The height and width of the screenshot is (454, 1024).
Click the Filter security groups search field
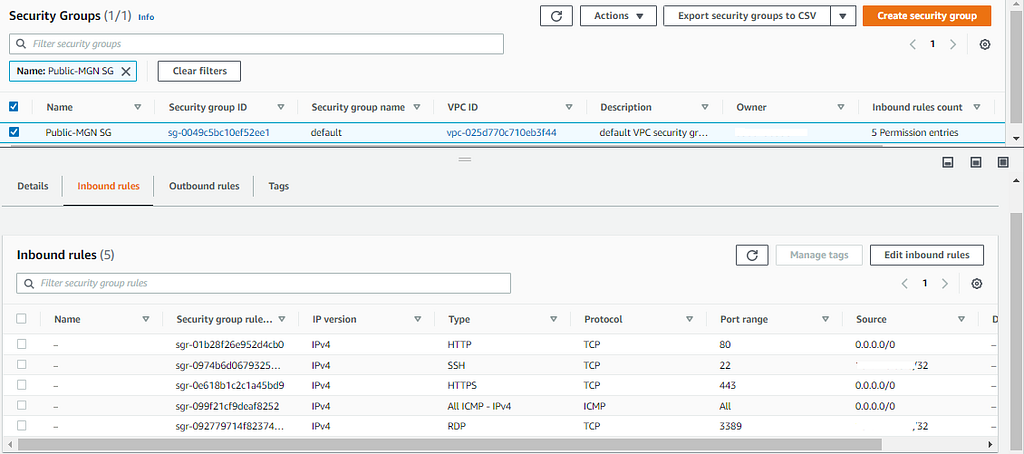(257, 44)
